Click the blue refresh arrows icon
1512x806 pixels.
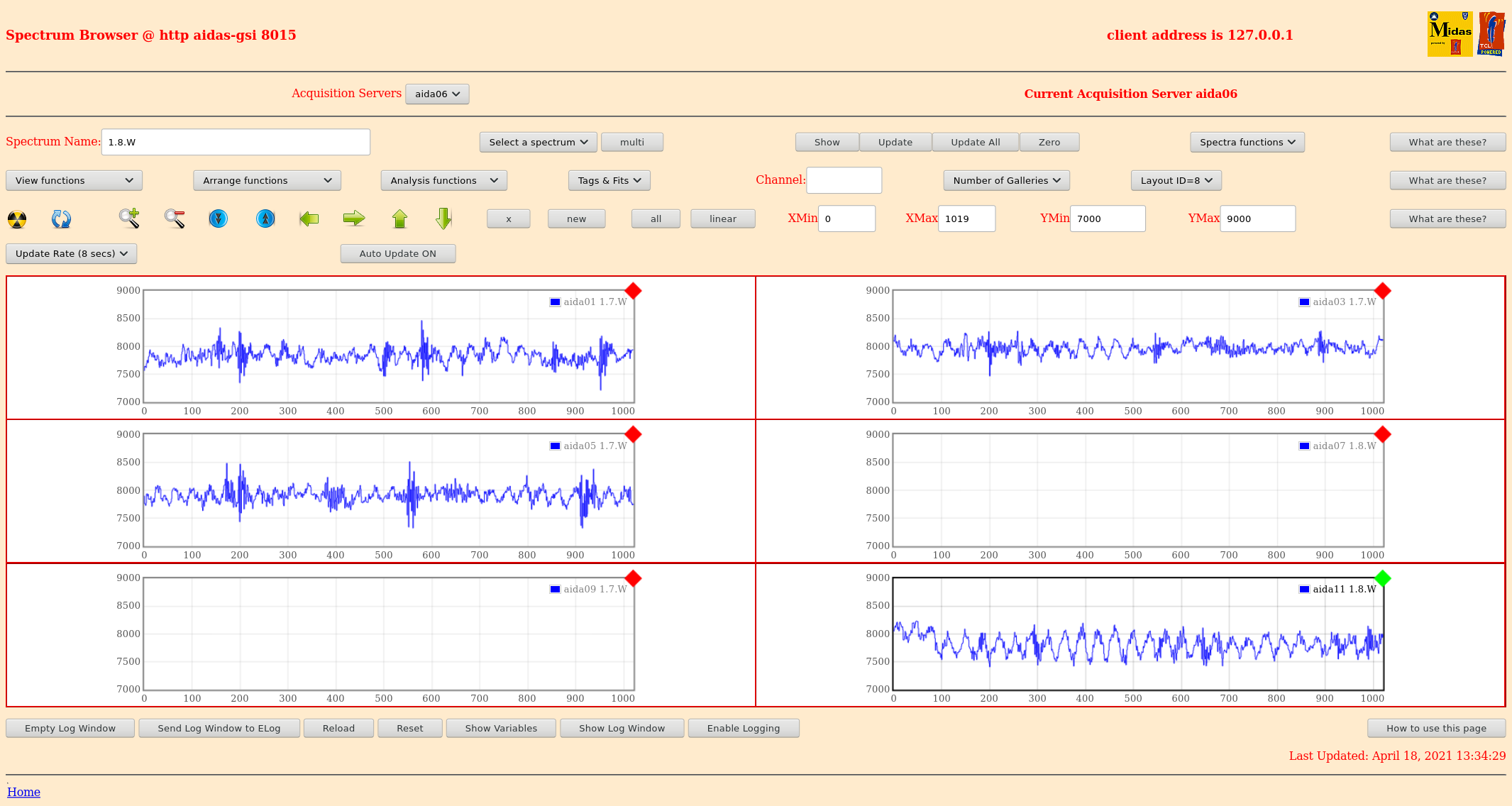pos(61,219)
